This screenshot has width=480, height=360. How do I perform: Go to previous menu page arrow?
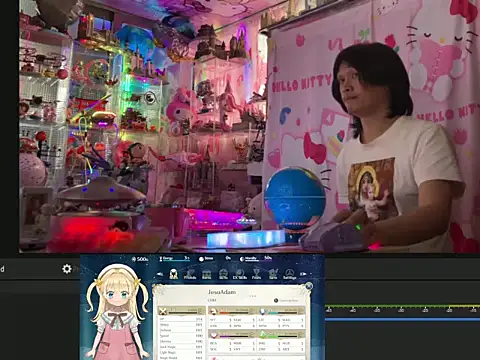(x=160, y=274)
